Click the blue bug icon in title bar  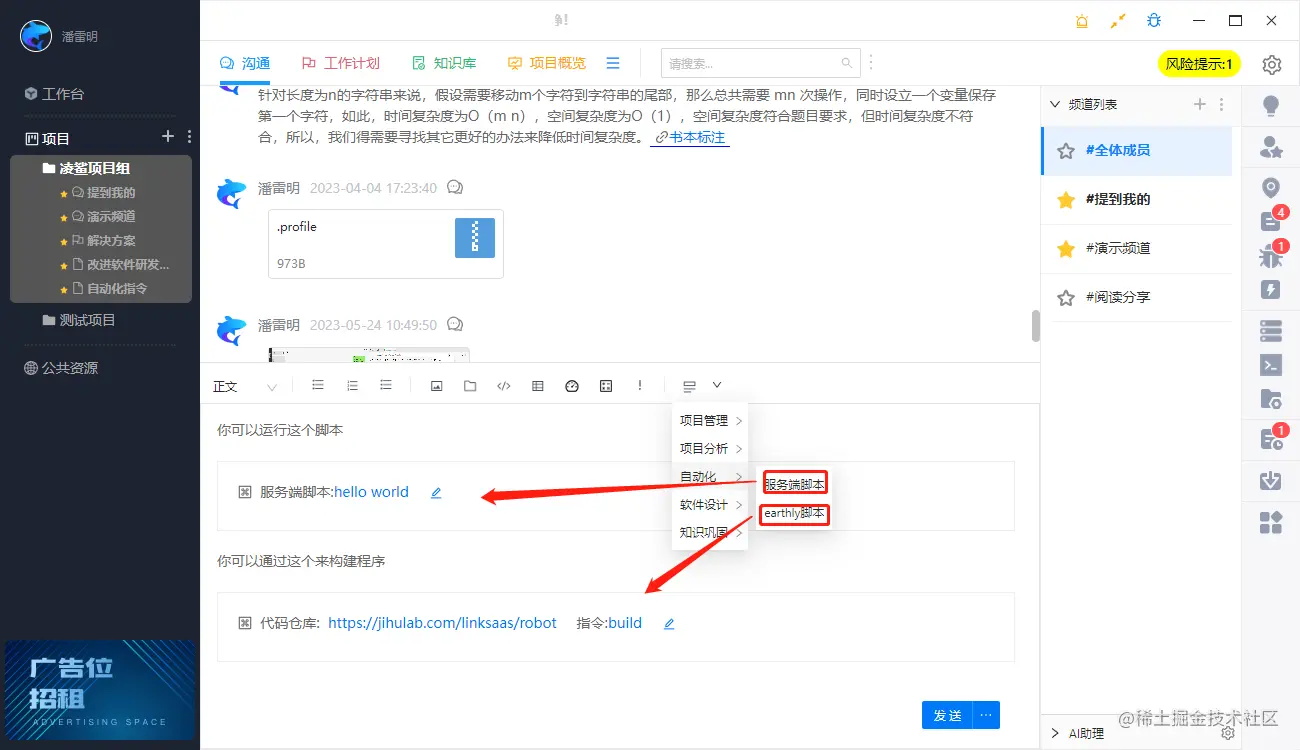click(x=1154, y=21)
